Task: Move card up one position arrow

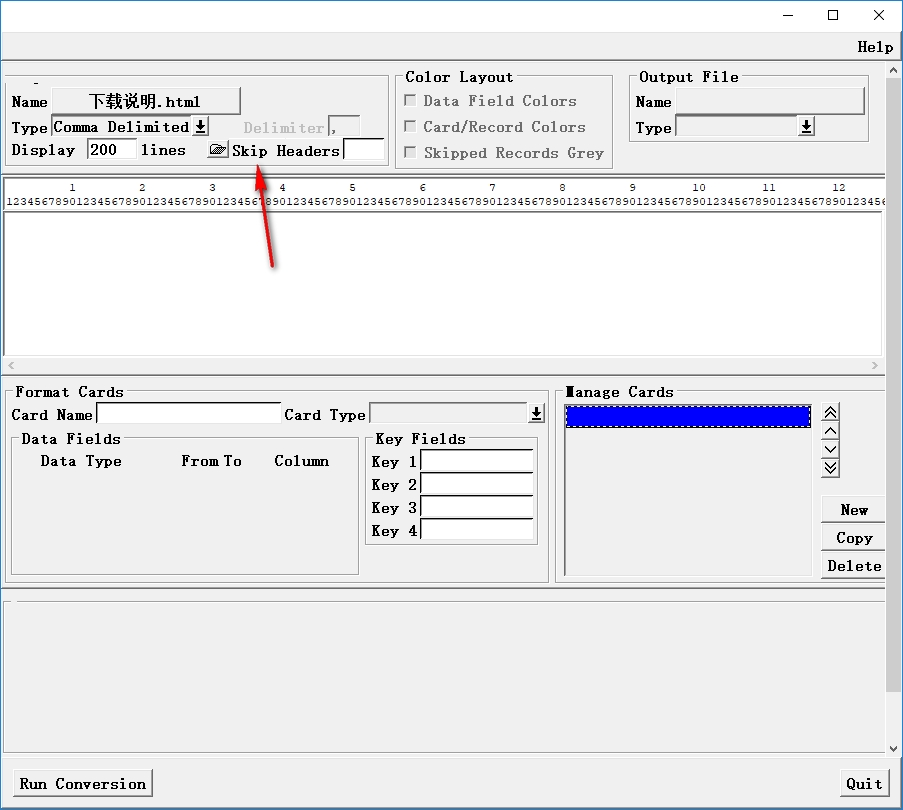Action: (x=830, y=431)
